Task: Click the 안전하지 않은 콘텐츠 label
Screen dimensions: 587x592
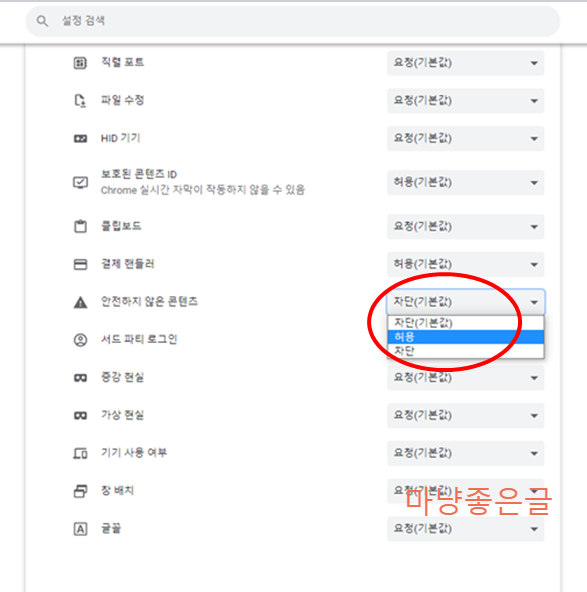Action: tap(149, 301)
